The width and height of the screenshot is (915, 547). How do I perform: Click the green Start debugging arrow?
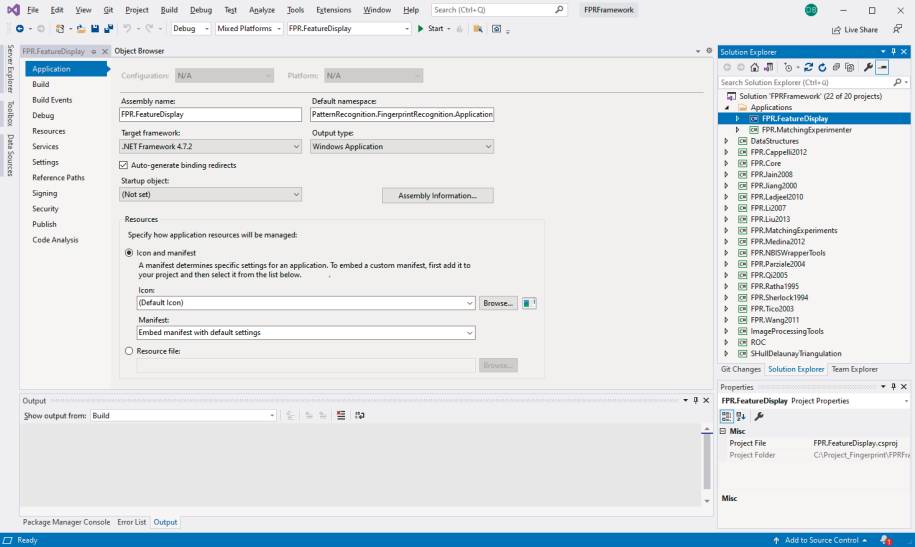pyautogui.click(x=420, y=29)
